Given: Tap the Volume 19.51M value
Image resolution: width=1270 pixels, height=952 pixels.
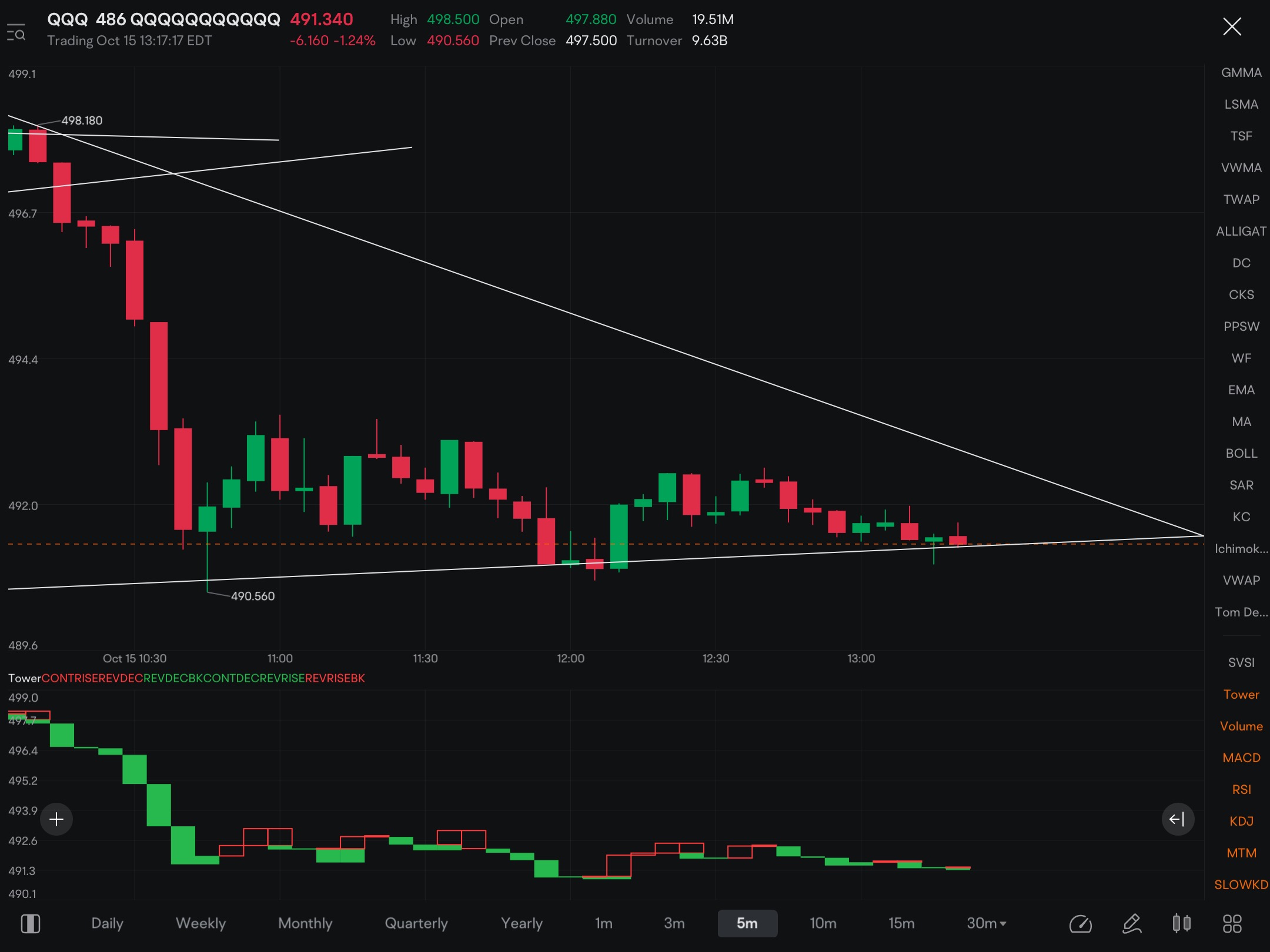Looking at the screenshot, I should tap(713, 19).
